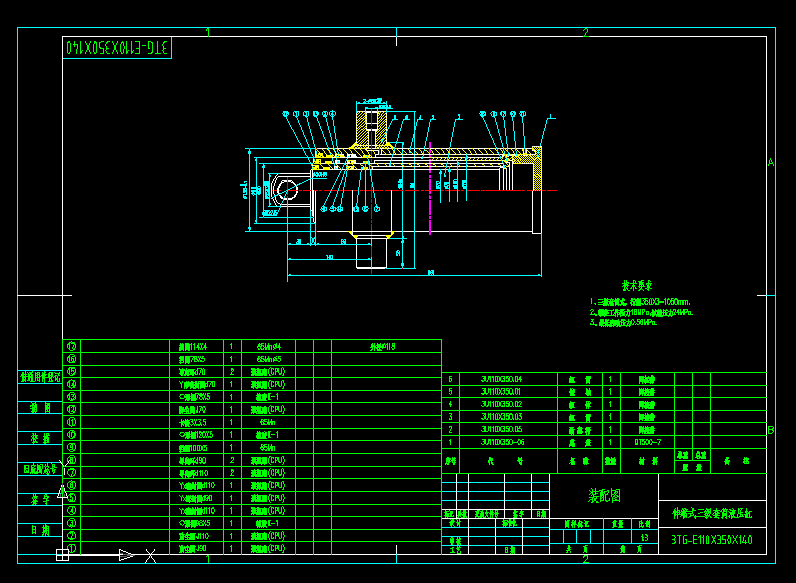Click part code 3JV110X350.04 in BOM
The width and height of the screenshot is (796, 583).
[501, 379]
